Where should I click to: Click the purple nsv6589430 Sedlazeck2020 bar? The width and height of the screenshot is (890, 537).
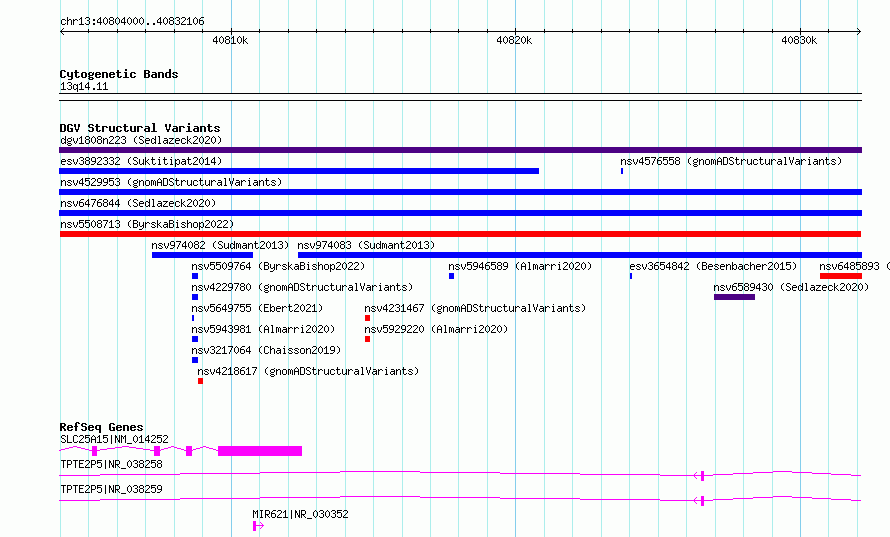734,297
